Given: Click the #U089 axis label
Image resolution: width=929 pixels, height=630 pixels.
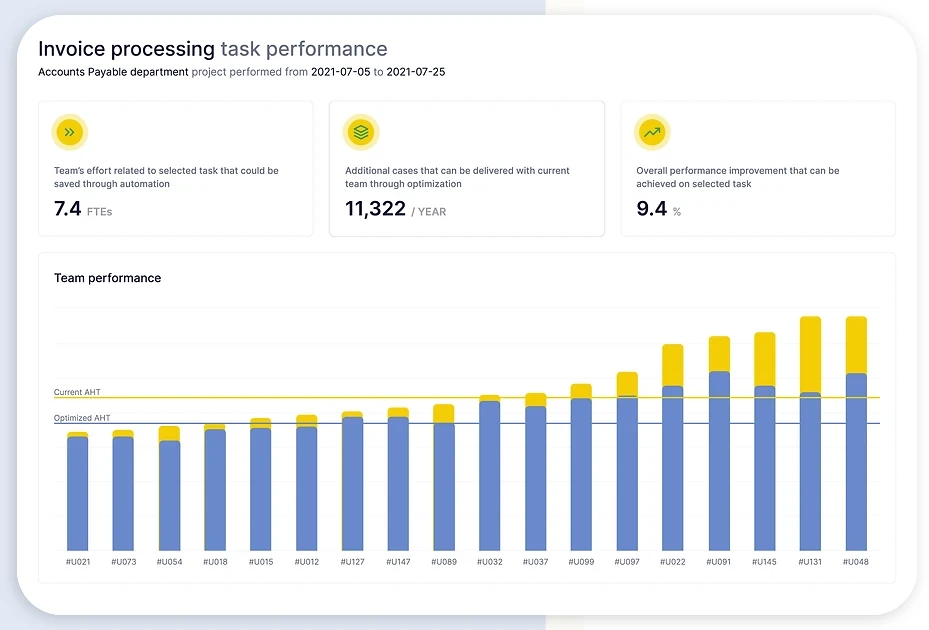Looking at the screenshot, I should coord(444,562).
